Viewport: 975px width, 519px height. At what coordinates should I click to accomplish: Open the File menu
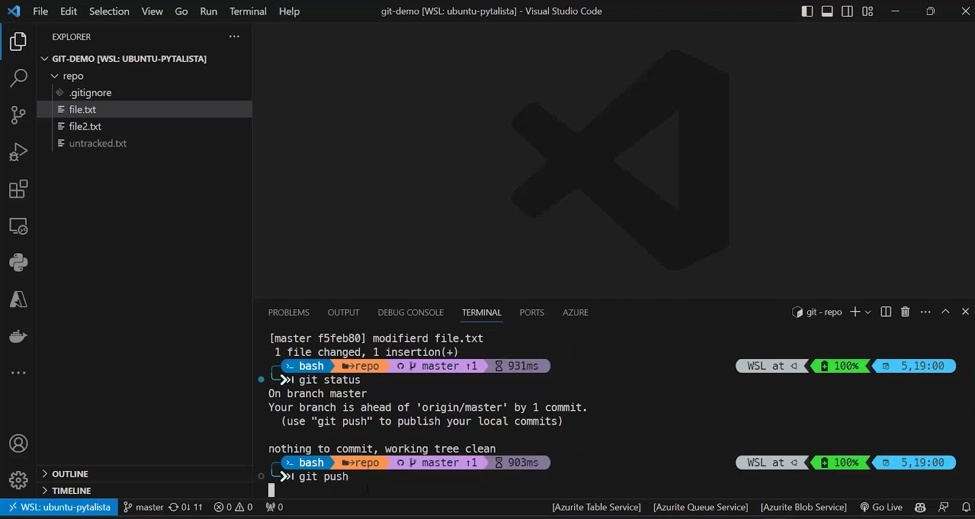pos(40,11)
